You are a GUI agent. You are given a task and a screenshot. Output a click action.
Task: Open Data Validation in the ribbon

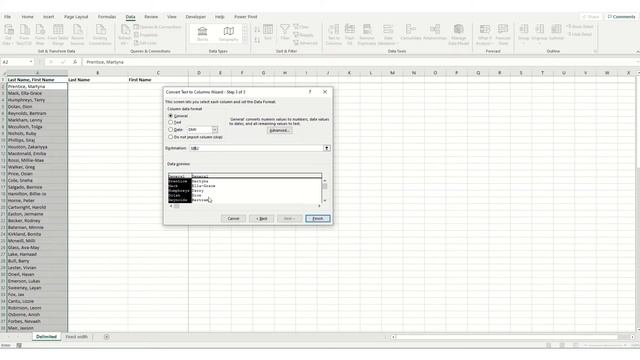(388, 34)
